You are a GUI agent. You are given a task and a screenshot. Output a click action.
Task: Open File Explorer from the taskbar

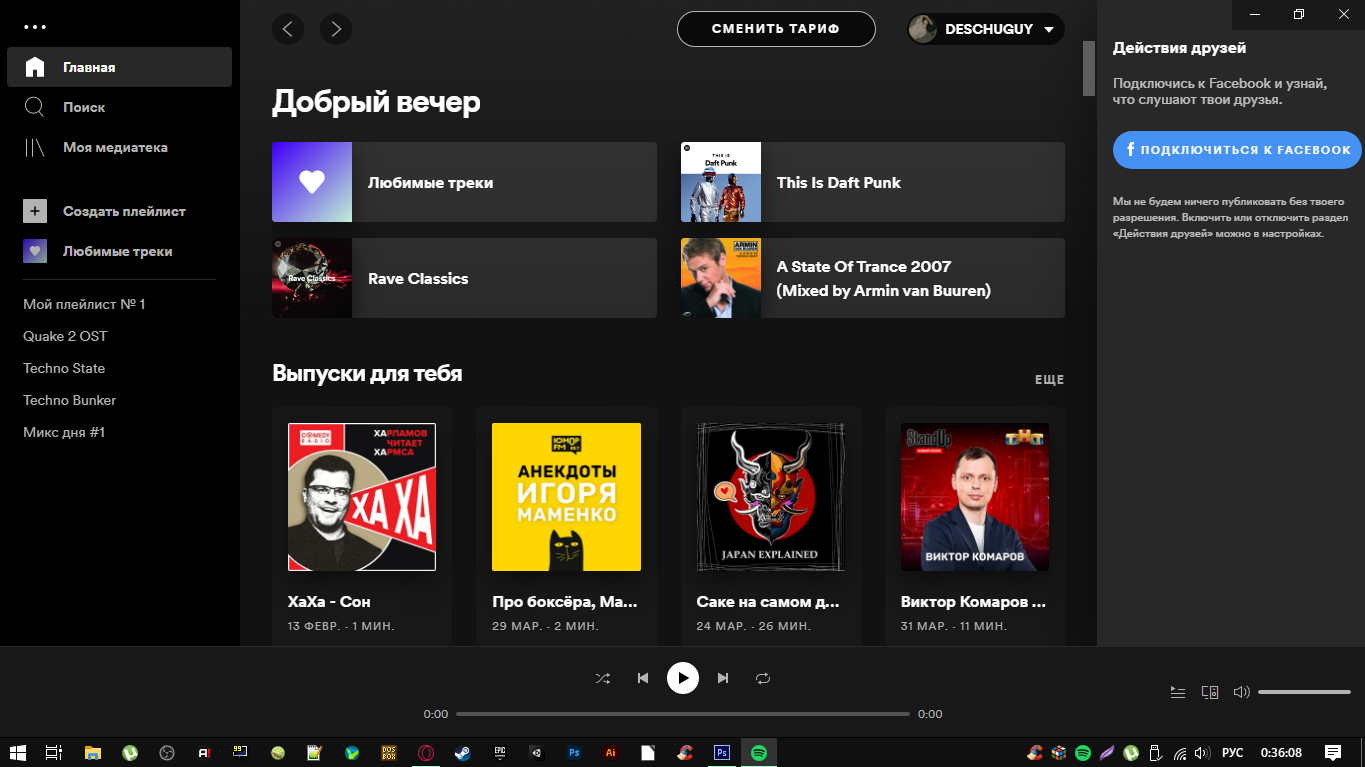(x=93, y=753)
